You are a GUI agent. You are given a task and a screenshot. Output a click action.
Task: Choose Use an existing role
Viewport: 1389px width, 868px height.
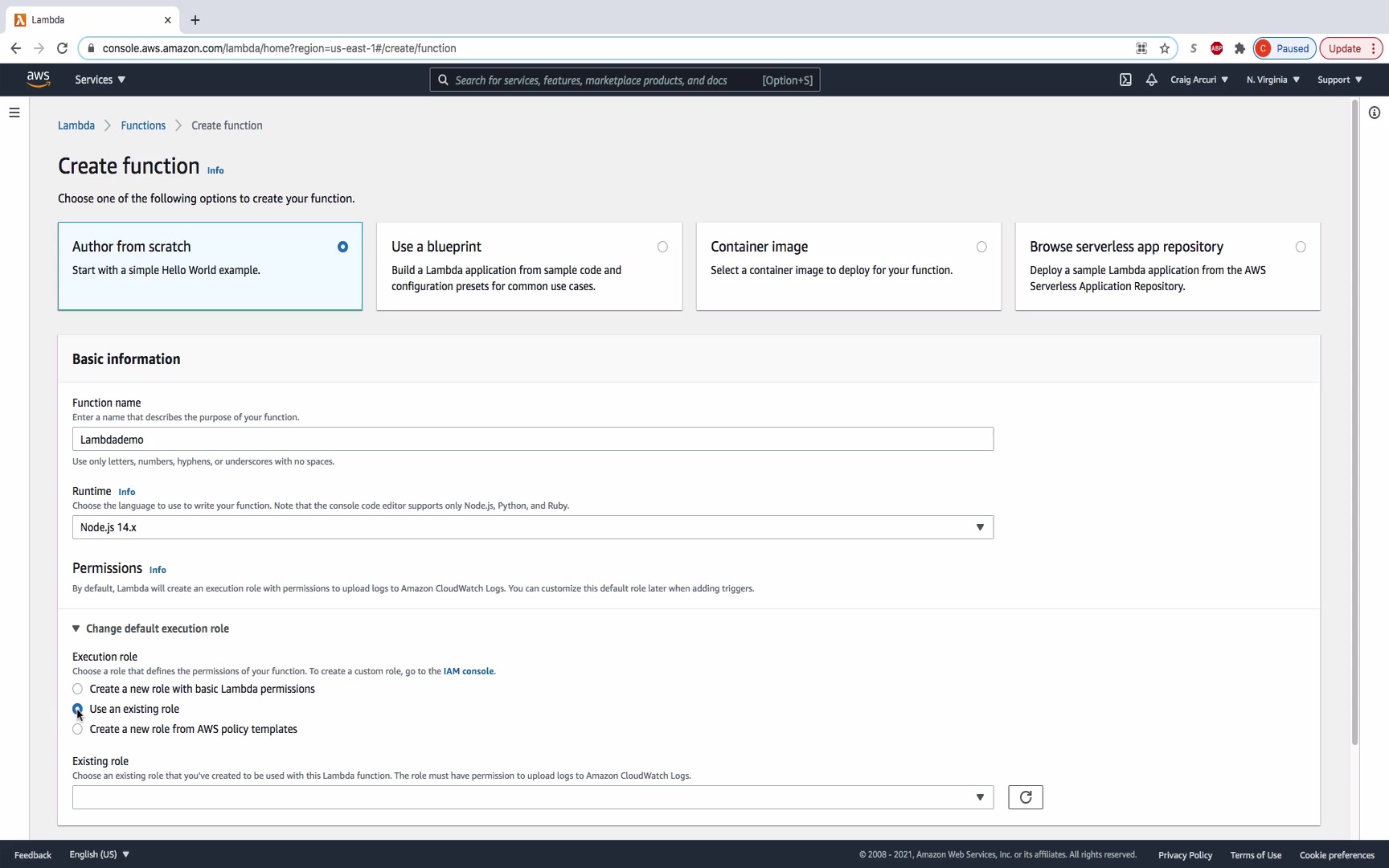click(x=77, y=709)
